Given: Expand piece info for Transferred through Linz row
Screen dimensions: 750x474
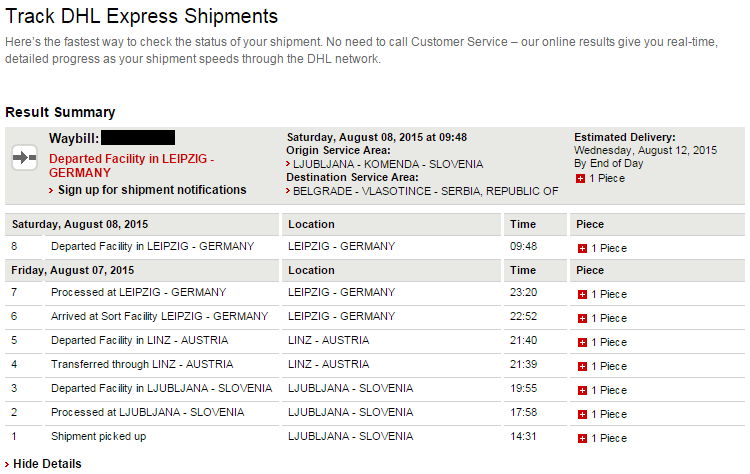Looking at the screenshot, I should pyautogui.click(x=582, y=366).
